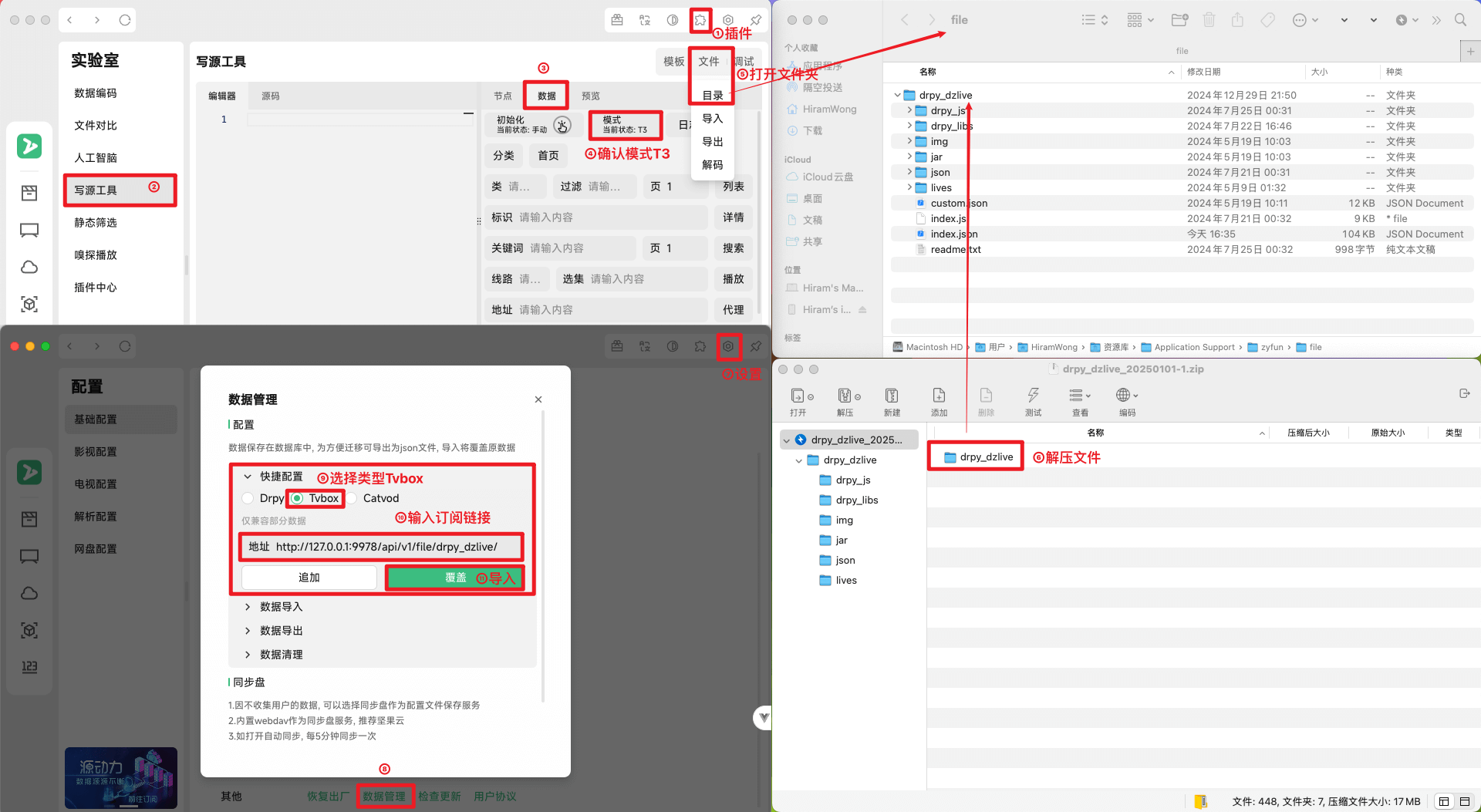Click the exit arrow icon at the right of the zip toolbar

[x=1464, y=393]
